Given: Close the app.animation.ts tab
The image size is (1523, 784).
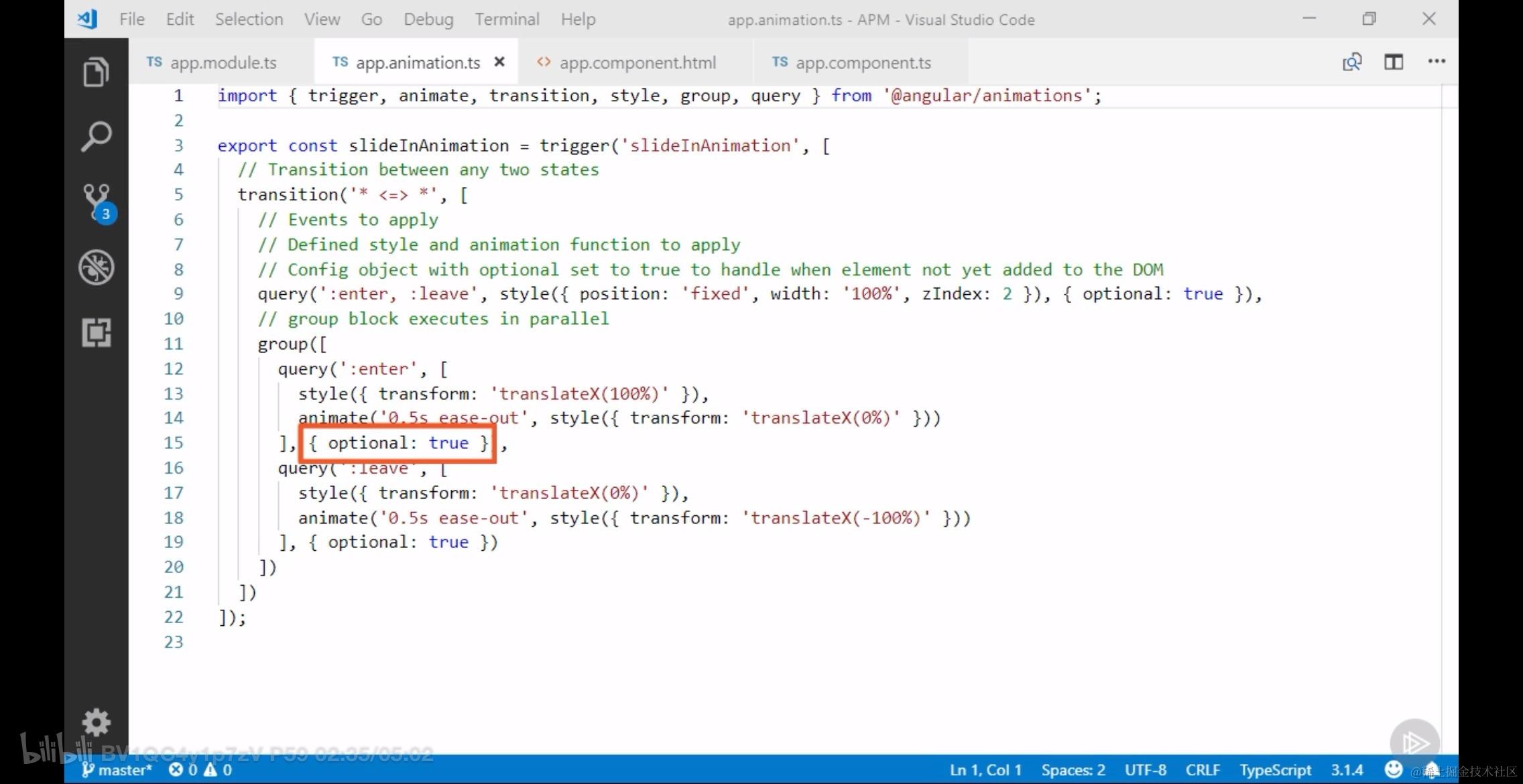Looking at the screenshot, I should pos(499,62).
